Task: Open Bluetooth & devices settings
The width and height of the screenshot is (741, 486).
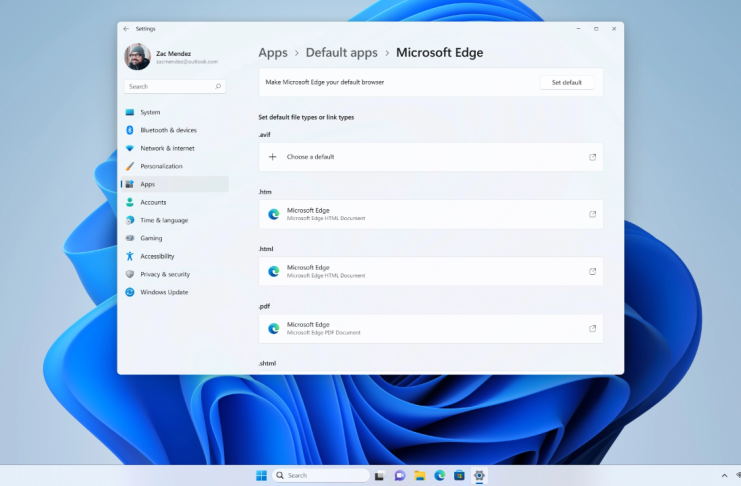Action: click(175, 130)
